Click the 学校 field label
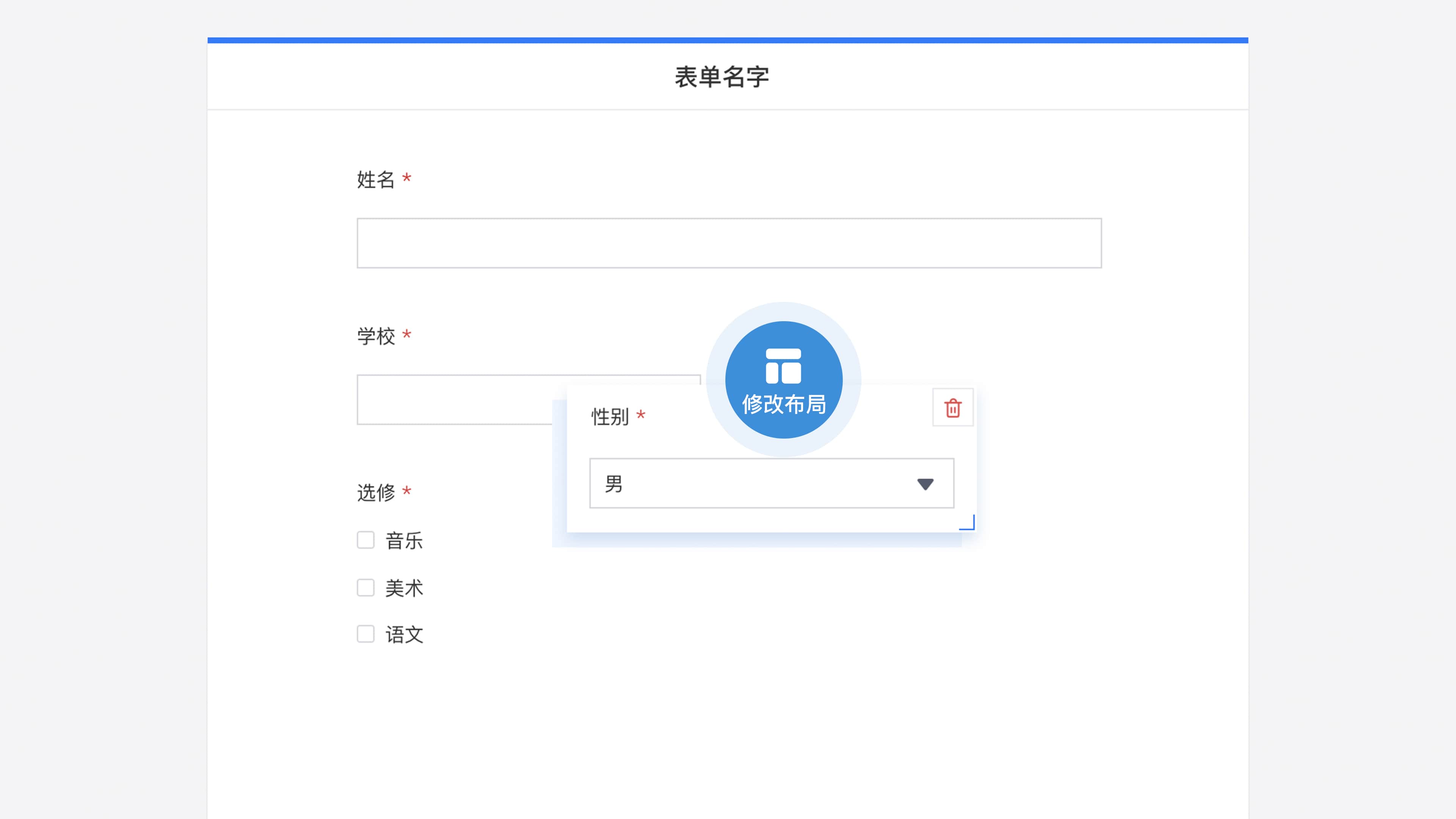 376,336
